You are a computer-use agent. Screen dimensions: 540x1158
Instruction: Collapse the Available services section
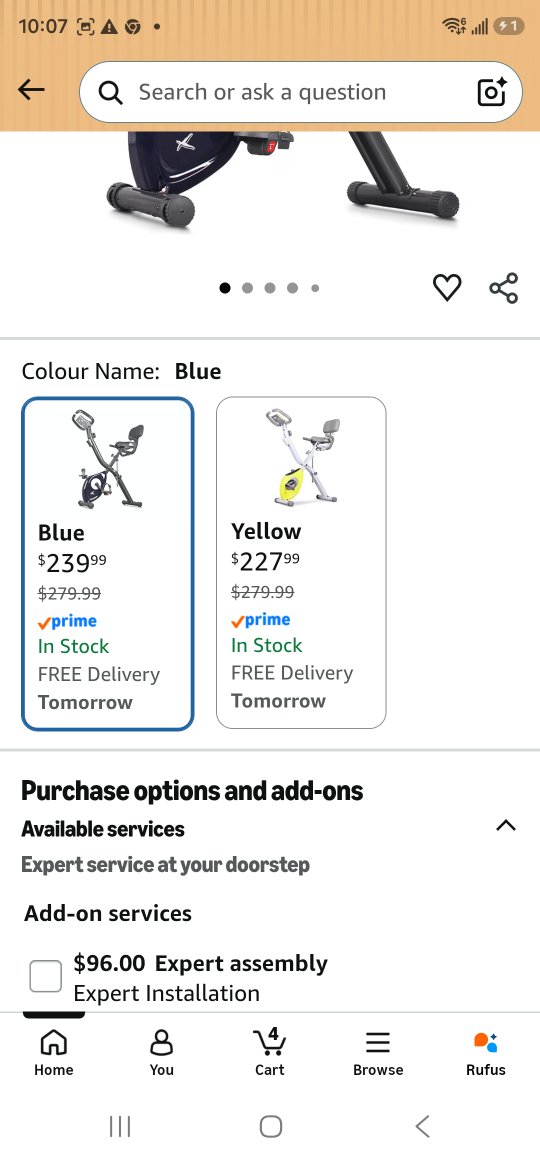[x=506, y=826]
